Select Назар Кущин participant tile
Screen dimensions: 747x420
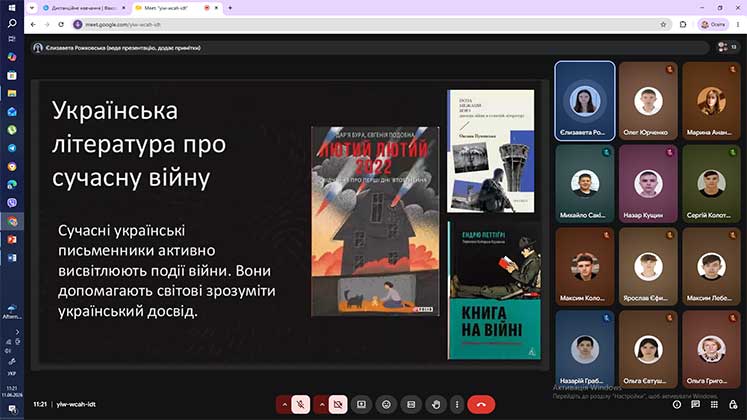point(648,184)
